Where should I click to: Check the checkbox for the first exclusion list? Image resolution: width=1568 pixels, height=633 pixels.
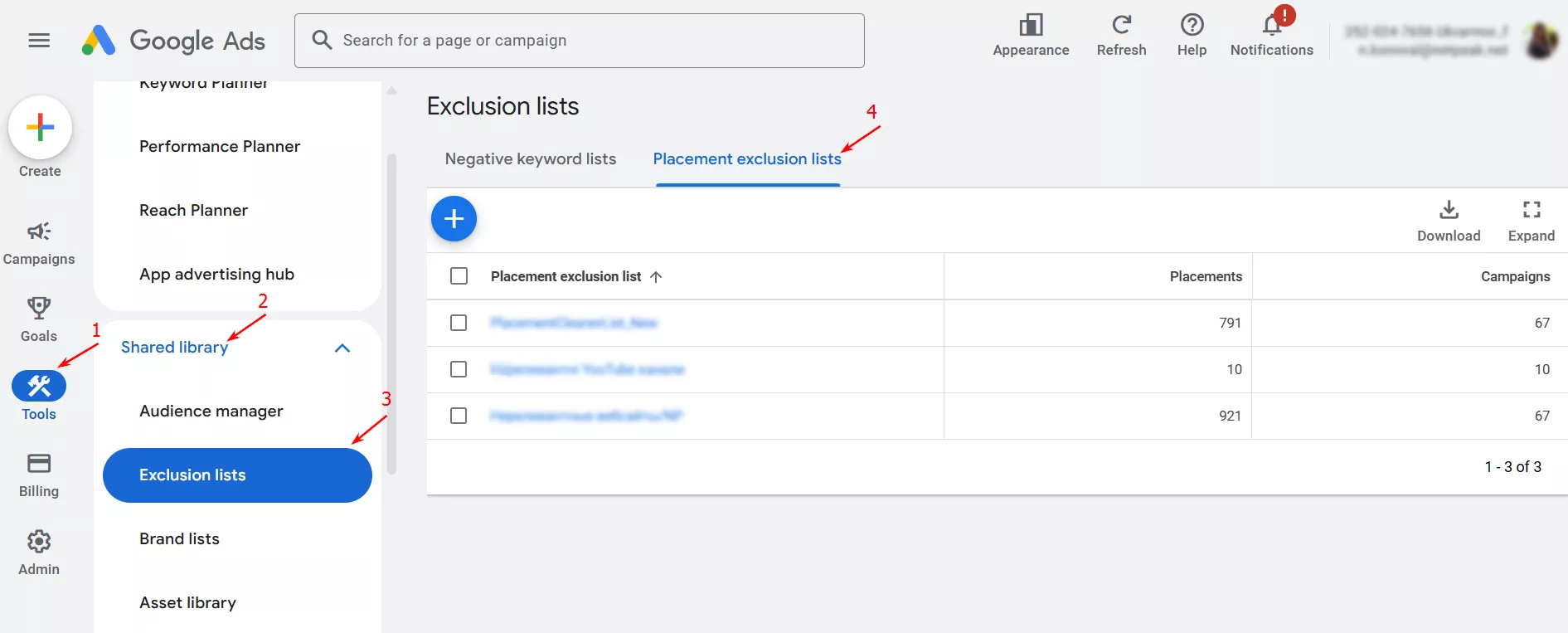[459, 323]
